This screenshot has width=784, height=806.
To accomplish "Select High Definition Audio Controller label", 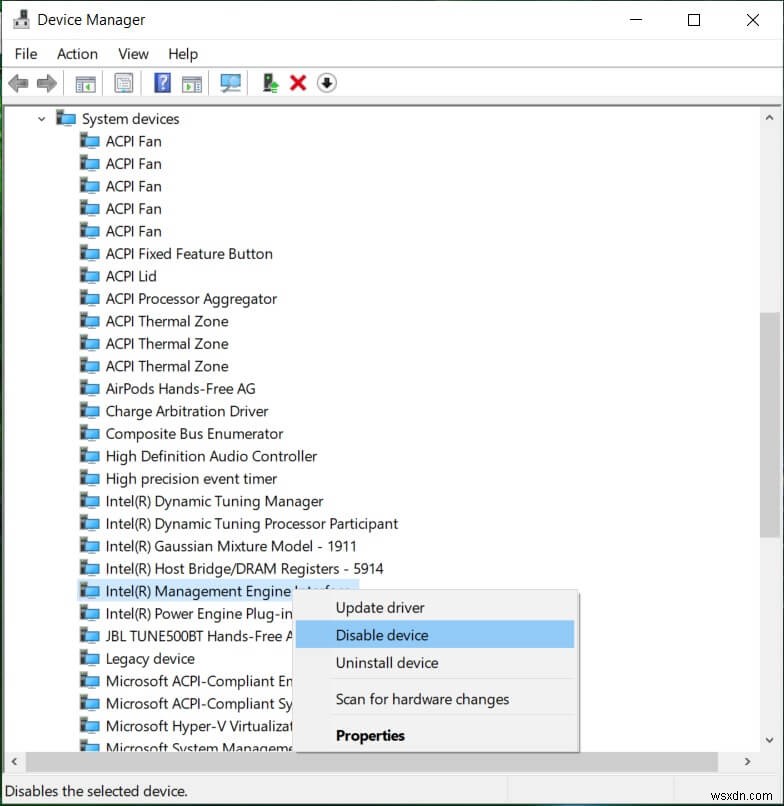I will [x=211, y=456].
